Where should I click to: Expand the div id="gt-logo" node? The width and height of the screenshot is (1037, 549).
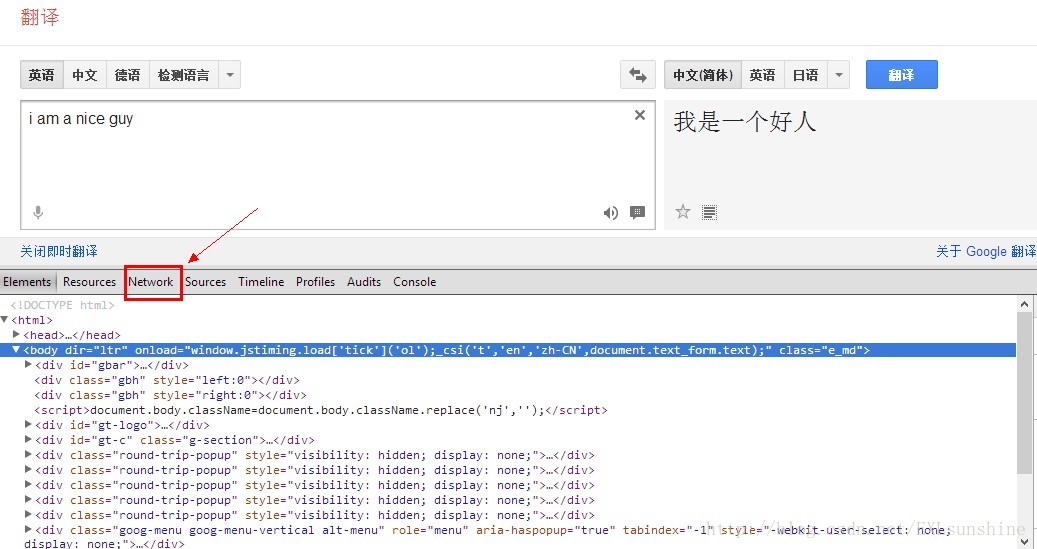tap(28, 425)
